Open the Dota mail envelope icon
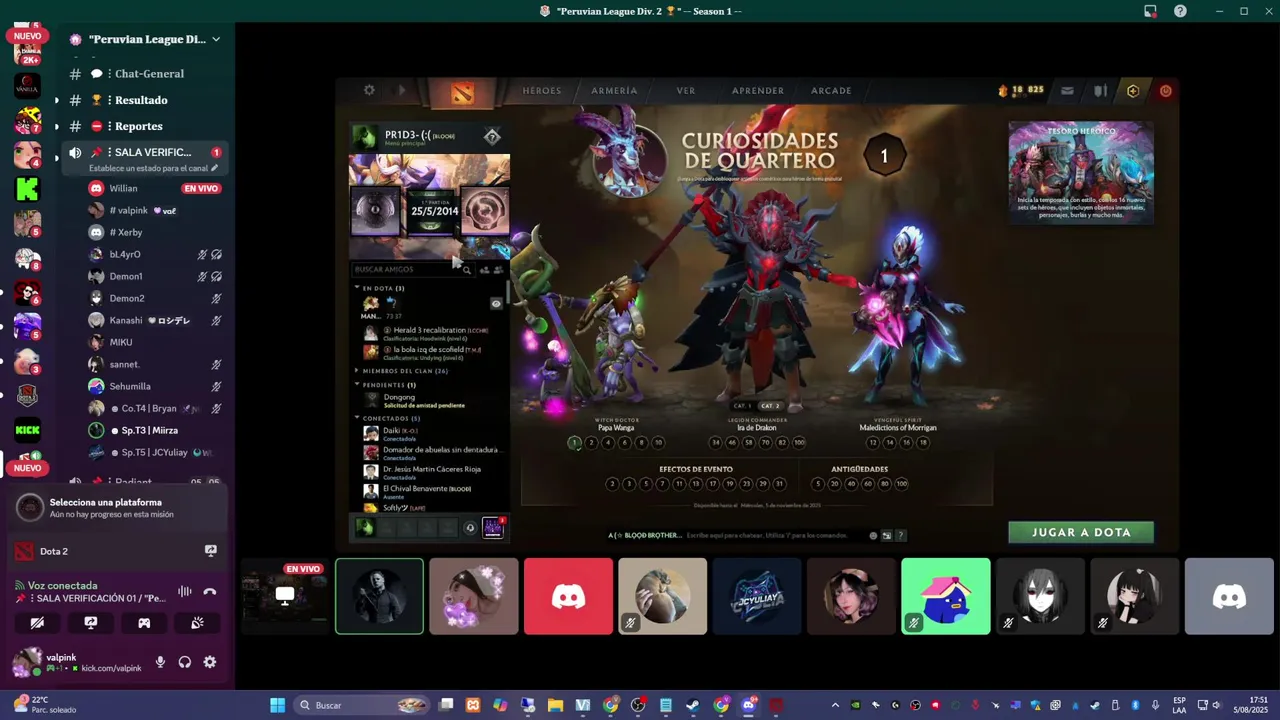This screenshot has width=1280, height=720. click(1067, 90)
